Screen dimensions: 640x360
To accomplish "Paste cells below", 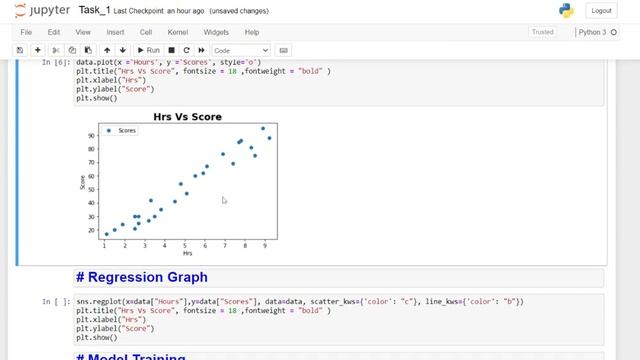I will pos(88,50).
